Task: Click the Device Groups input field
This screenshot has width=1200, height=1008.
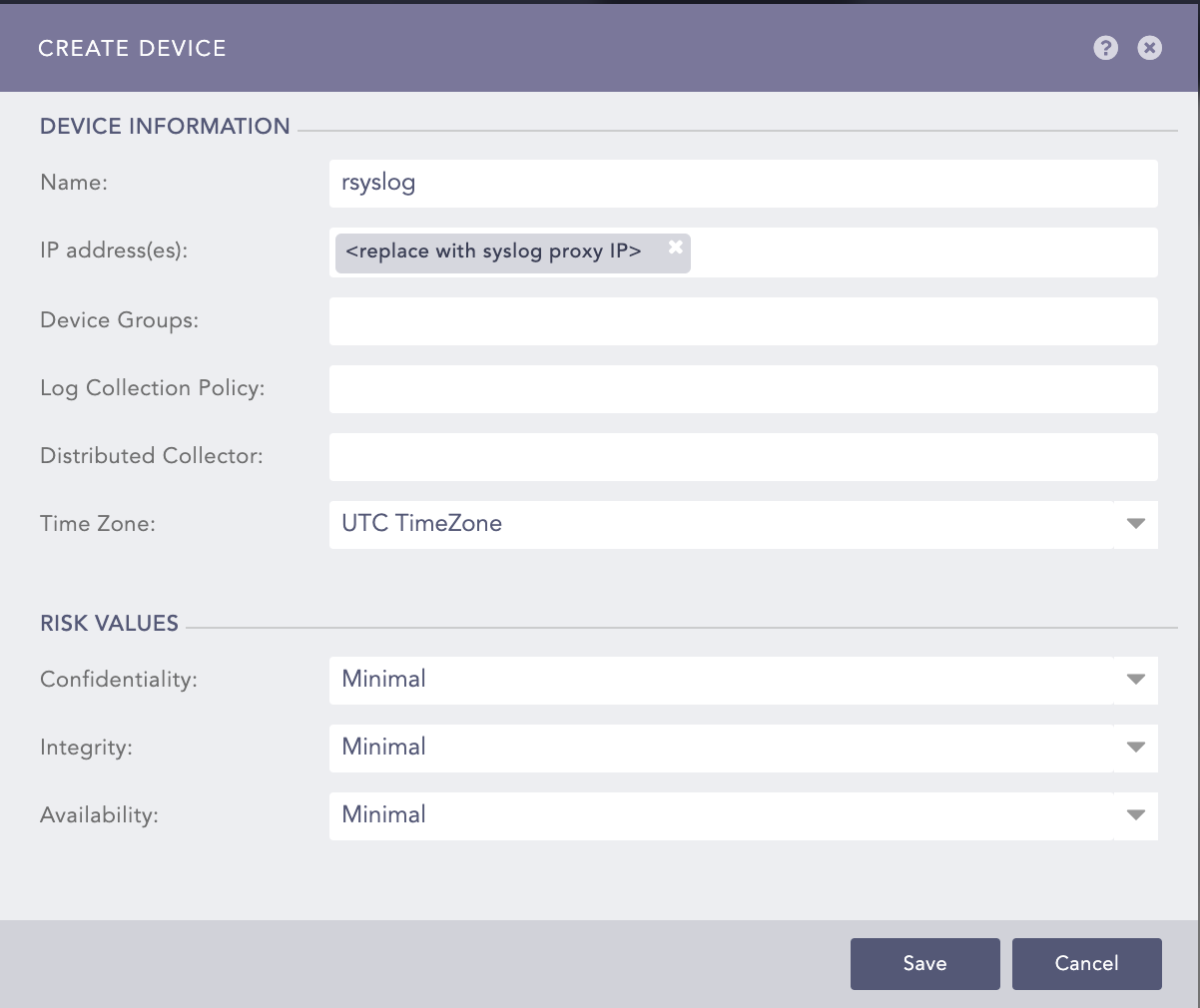Action: tap(743, 321)
